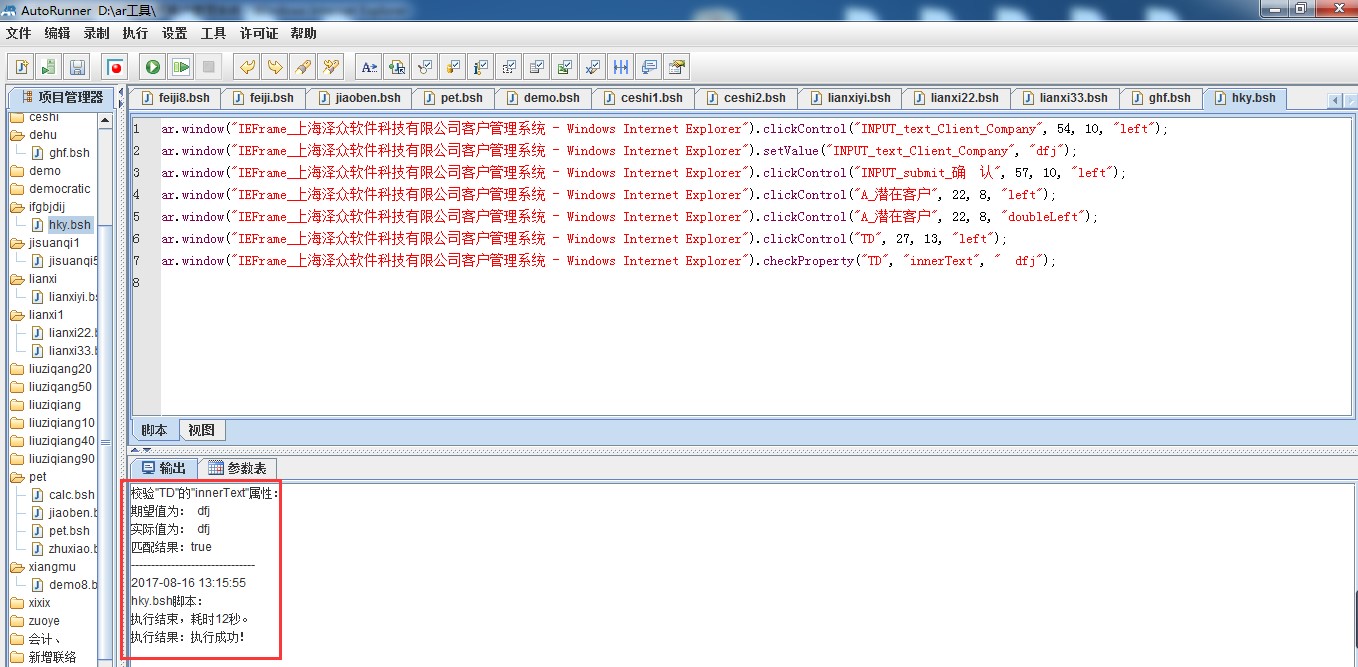1358x667 pixels.
Task: Click the blue vertical bars toolbar icon
Action: [x=621, y=67]
